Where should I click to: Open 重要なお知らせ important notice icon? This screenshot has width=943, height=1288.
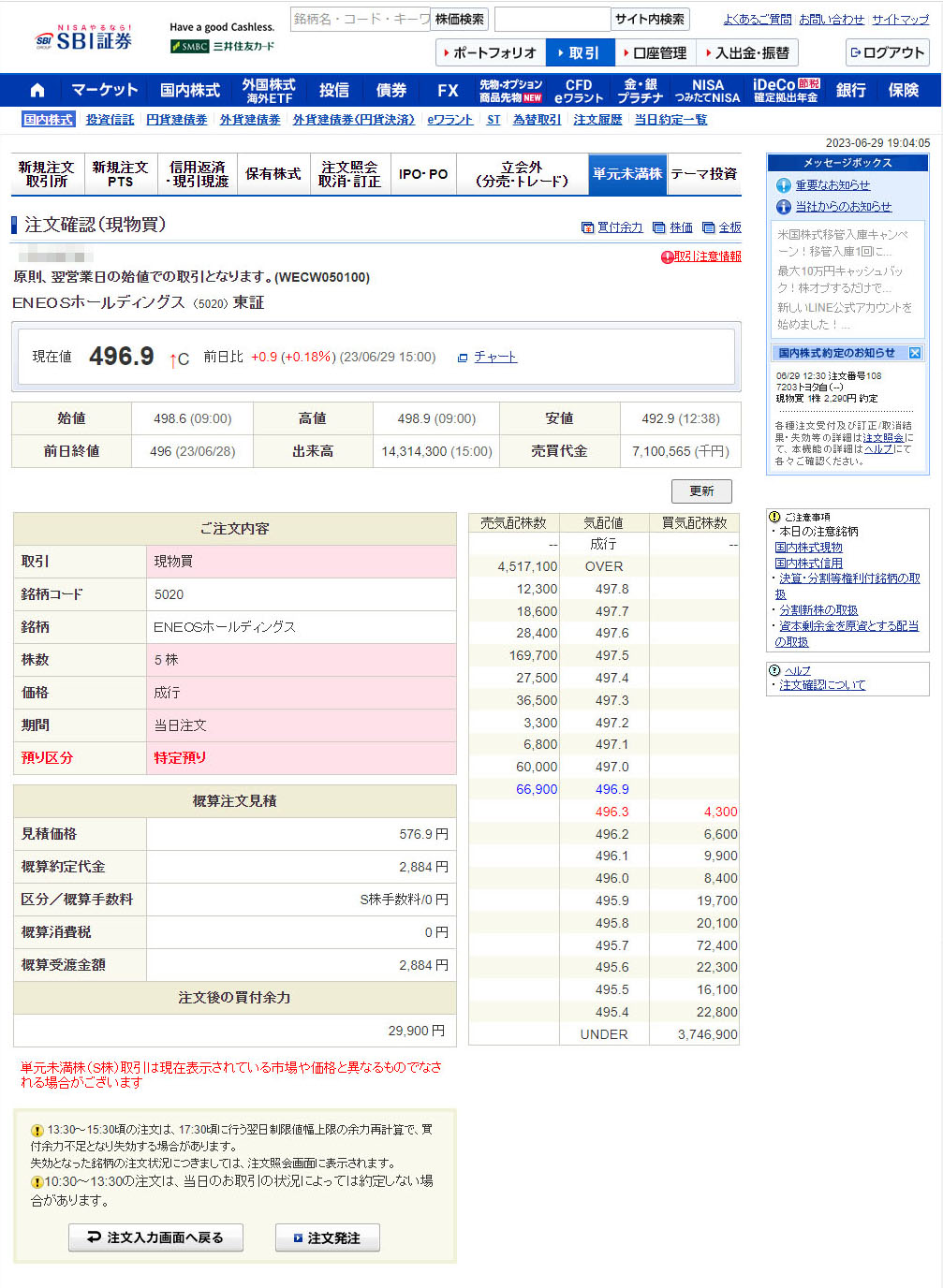784,185
